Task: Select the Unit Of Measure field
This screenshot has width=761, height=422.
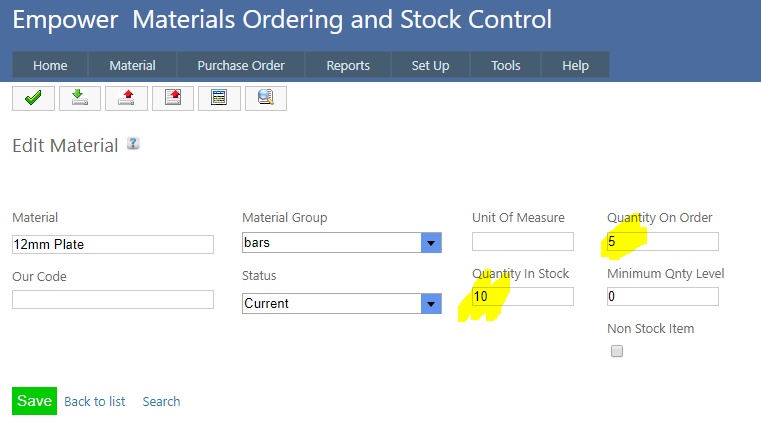Action: click(523, 241)
